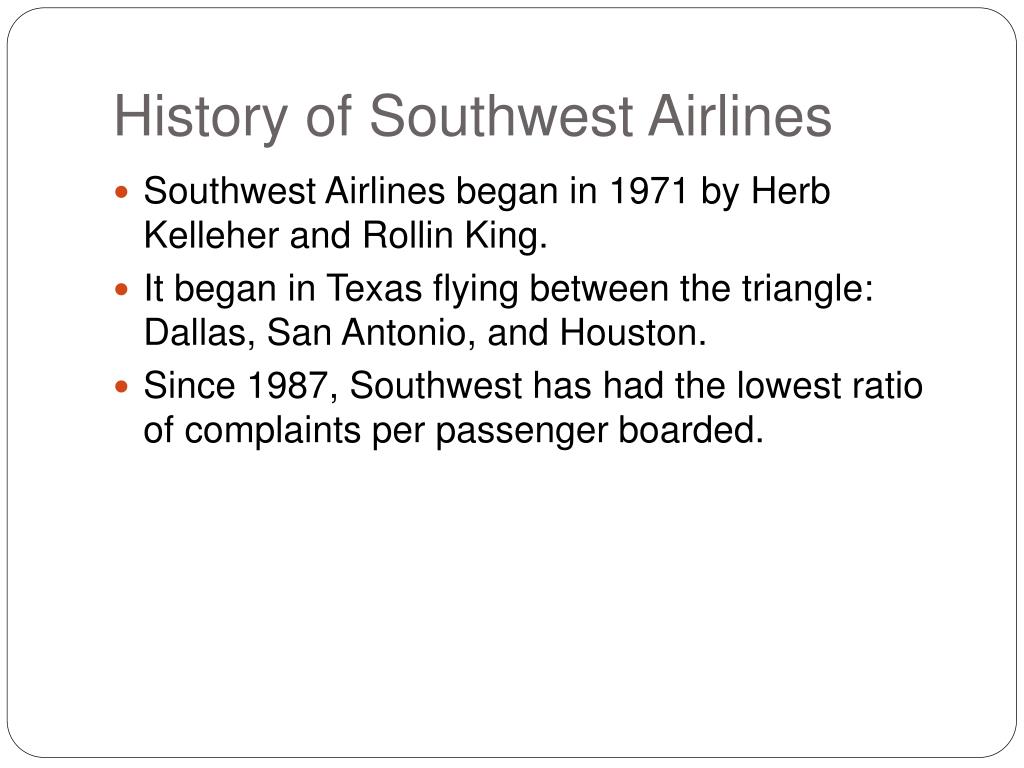Screen dimensions: 1024x768
Task: Click the city name Dallas
Action: pos(195,332)
